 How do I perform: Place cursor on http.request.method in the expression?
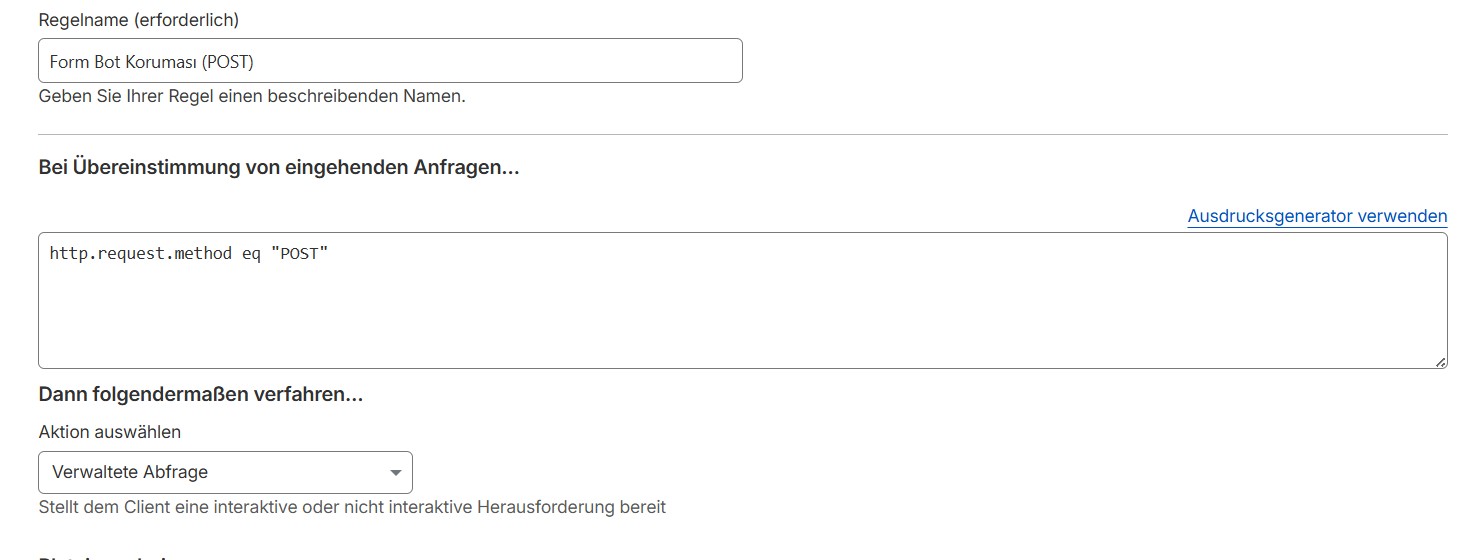pos(140,254)
